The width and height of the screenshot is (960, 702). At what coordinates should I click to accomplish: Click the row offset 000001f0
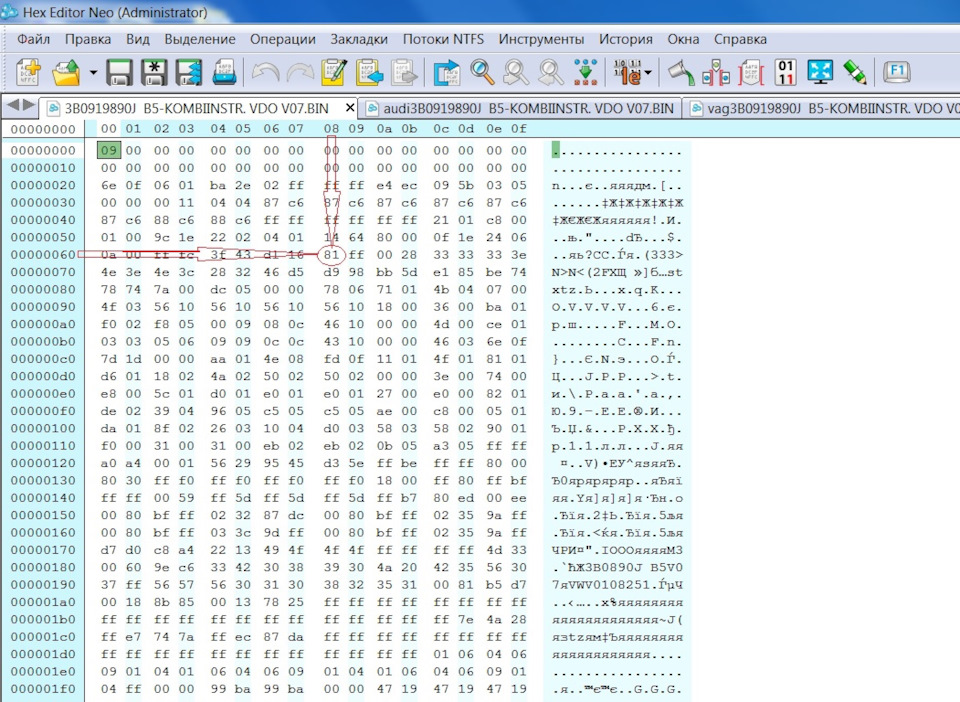[x=43, y=689]
